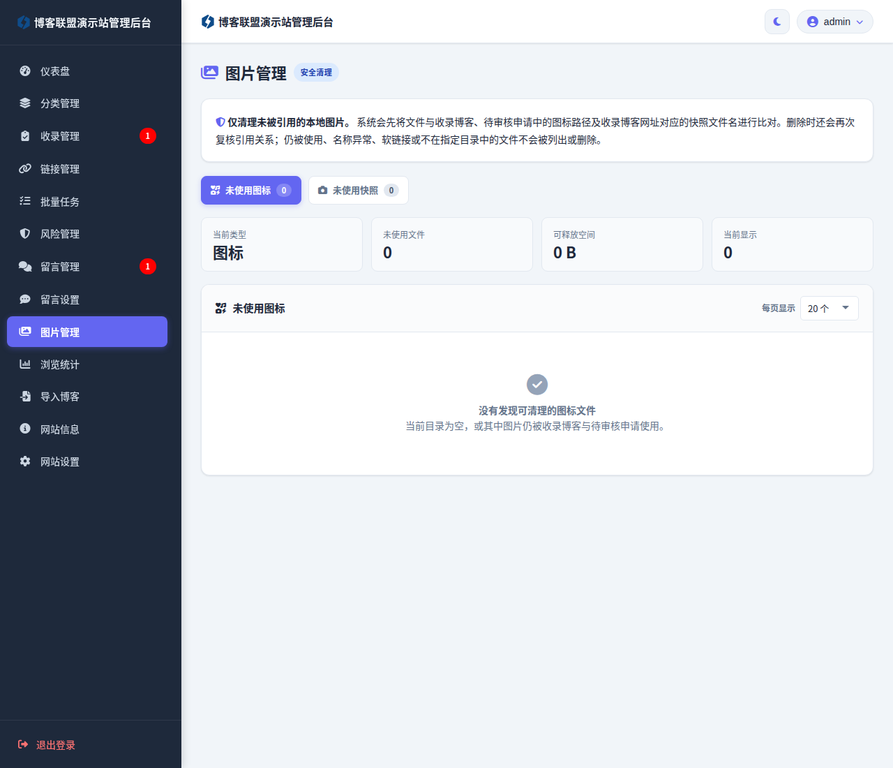The width and height of the screenshot is (893, 768).
Task: Select 批量任务 in the sidebar
Action: [87, 201]
